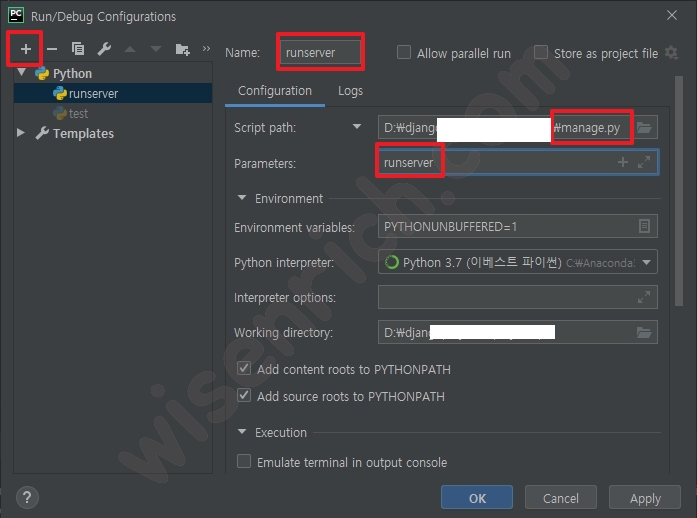
Task: Browse for the Working directory folder
Action: tap(644, 332)
